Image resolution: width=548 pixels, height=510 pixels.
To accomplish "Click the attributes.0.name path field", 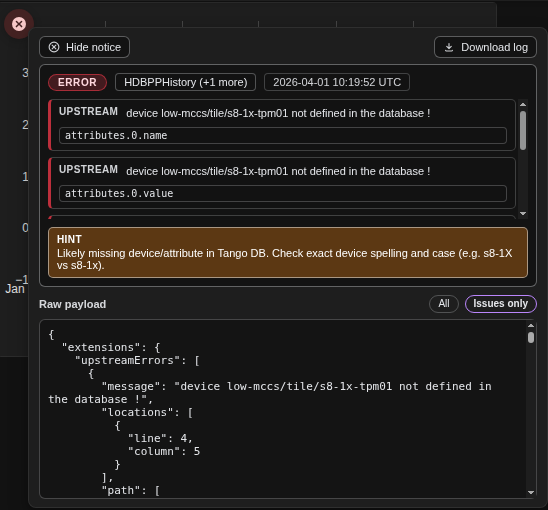I will tap(283, 135).
